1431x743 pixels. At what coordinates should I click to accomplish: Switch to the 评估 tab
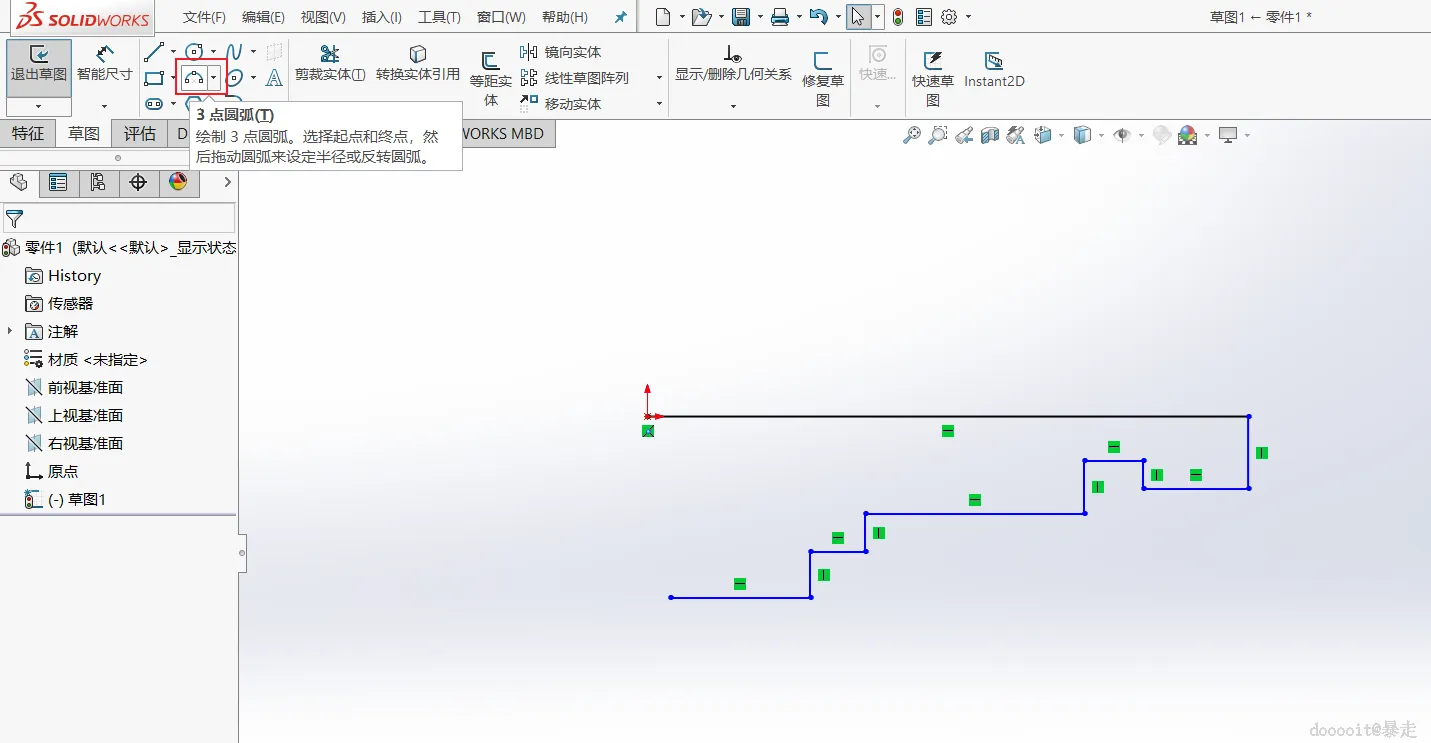coord(140,133)
